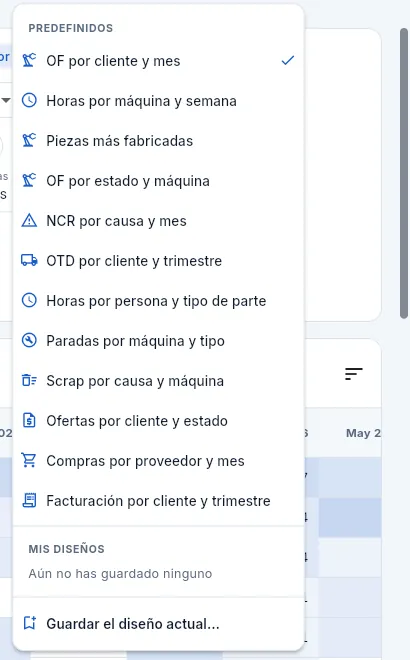Click the PREDEFINIDOS section heading

[71, 28]
